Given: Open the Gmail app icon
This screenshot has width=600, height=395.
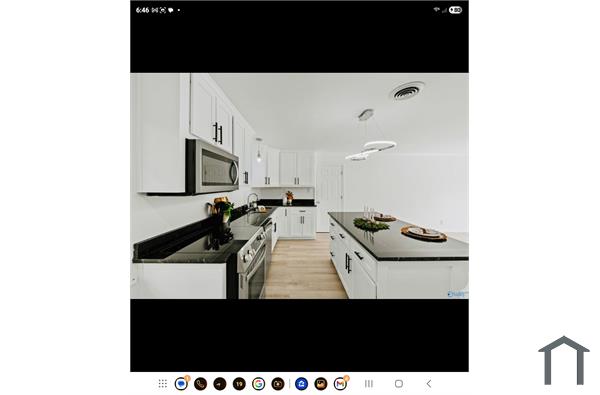Looking at the screenshot, I should pyautogui.click(x=340, y=384).
